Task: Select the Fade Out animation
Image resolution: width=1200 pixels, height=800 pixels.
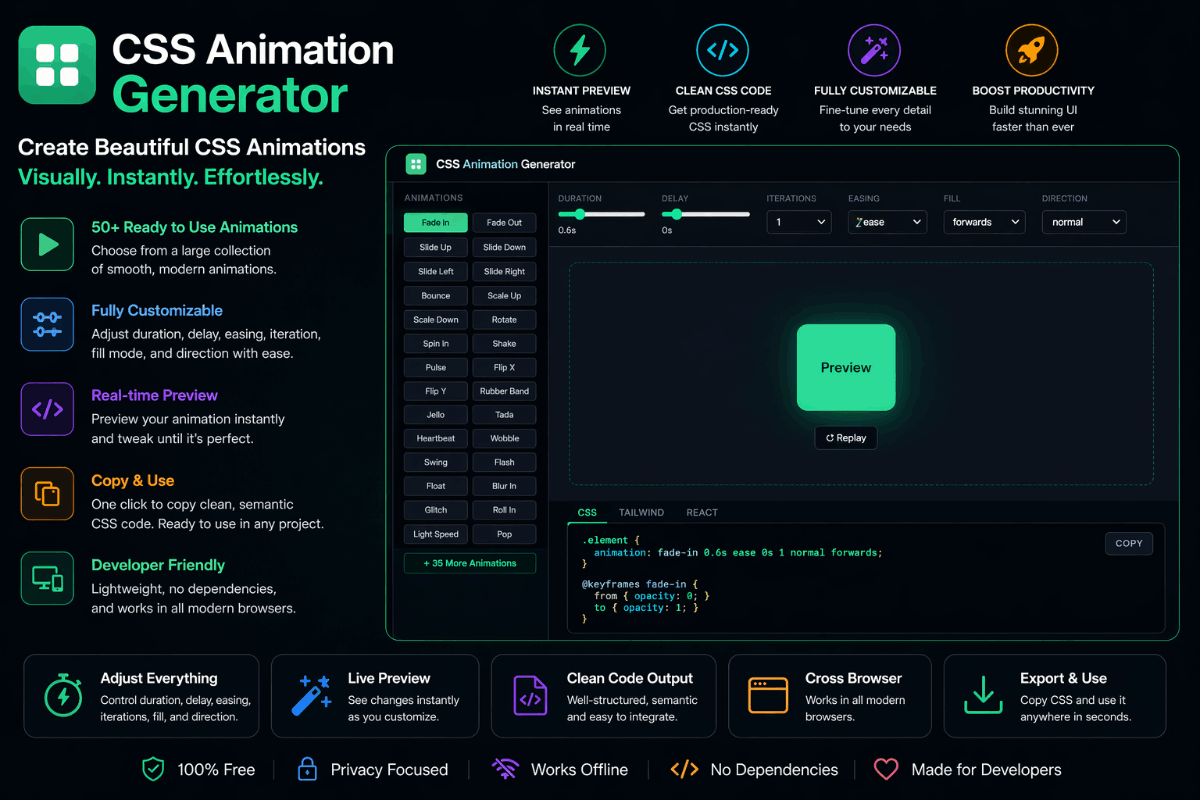Action: click(x=504, y=223)
